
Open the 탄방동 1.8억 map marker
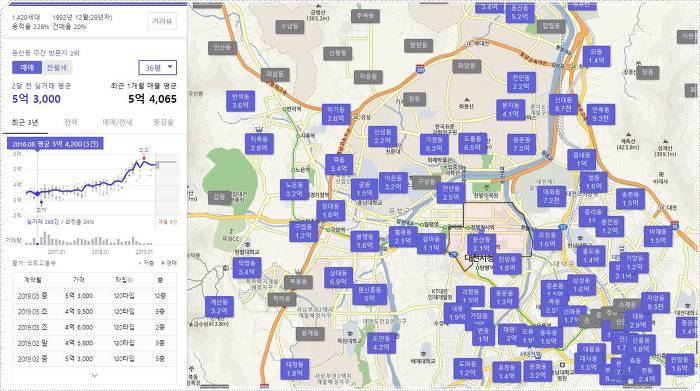click(507, 263)
